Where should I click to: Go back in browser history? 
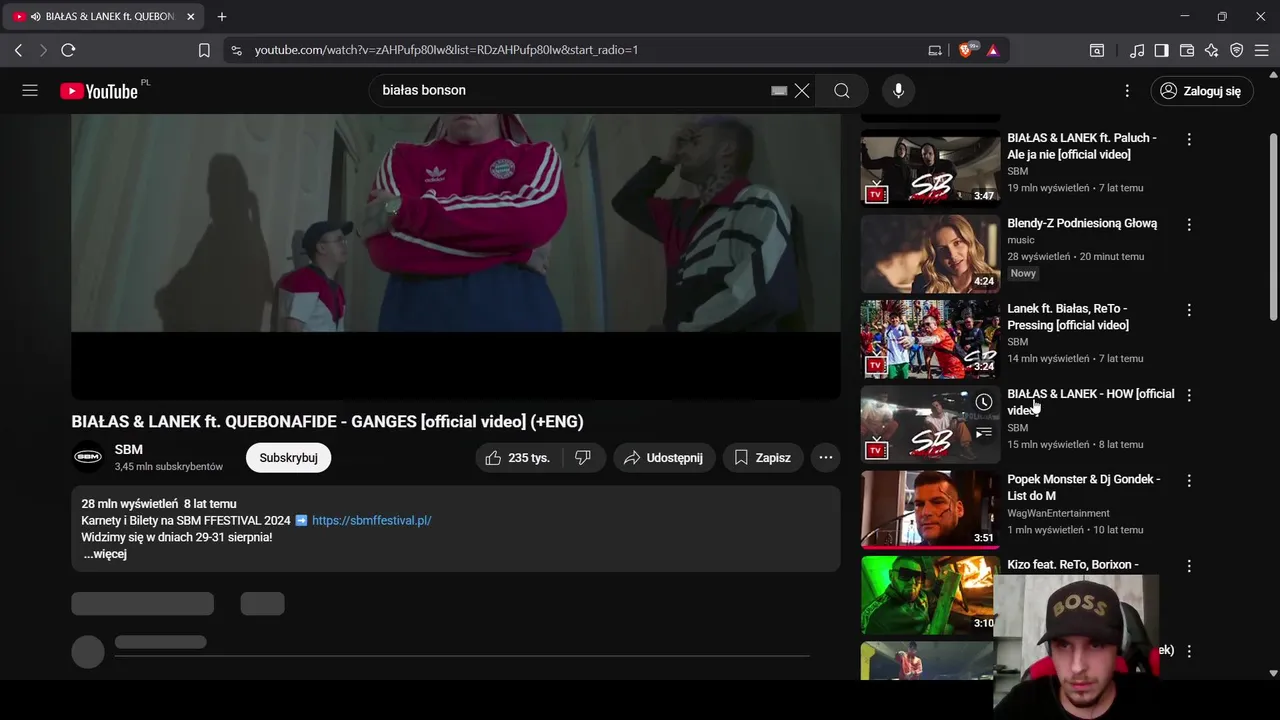(18, 50)
